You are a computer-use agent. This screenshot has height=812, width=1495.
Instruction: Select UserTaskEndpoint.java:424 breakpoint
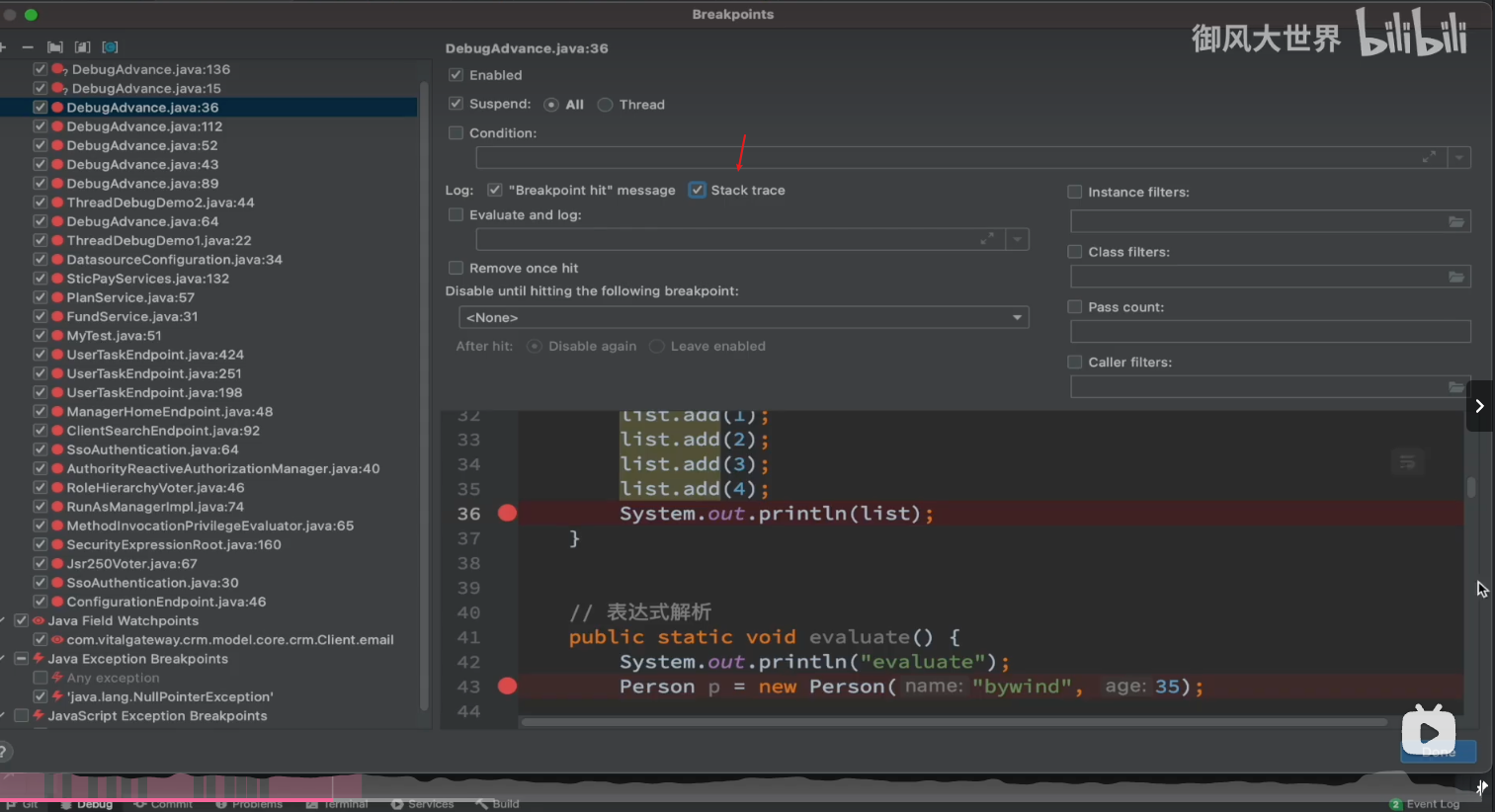point(155,355)
